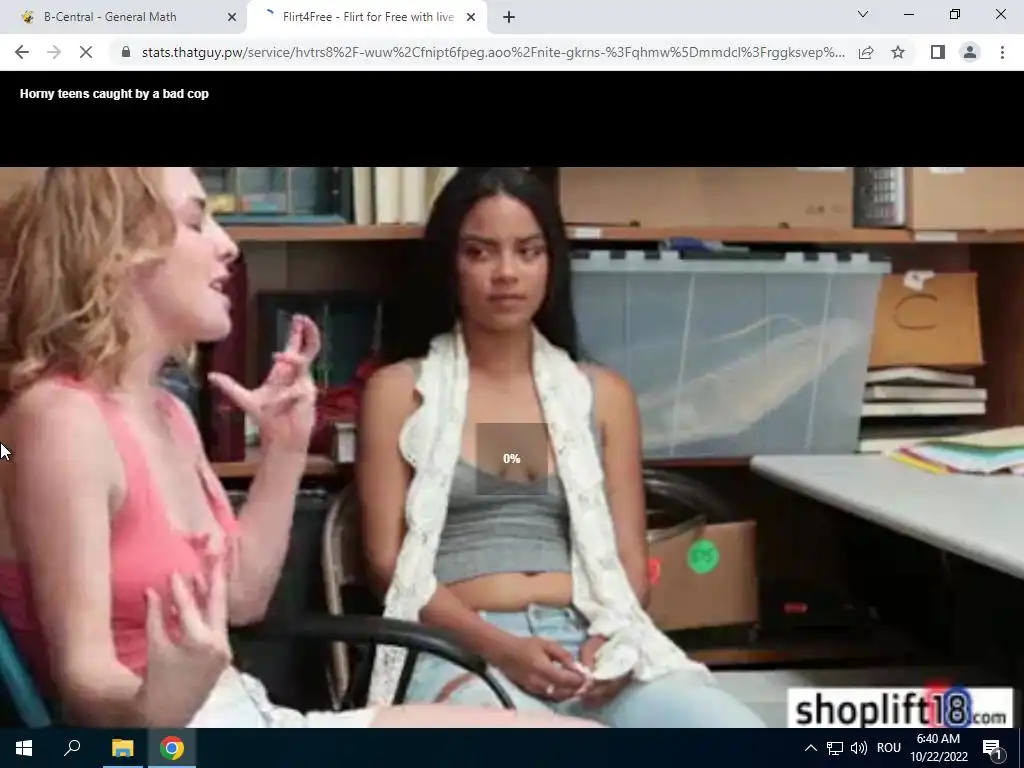The height and width of the screenshot is (768, 1024).
Task: Open a new browser tab
Action: (509, 18)
